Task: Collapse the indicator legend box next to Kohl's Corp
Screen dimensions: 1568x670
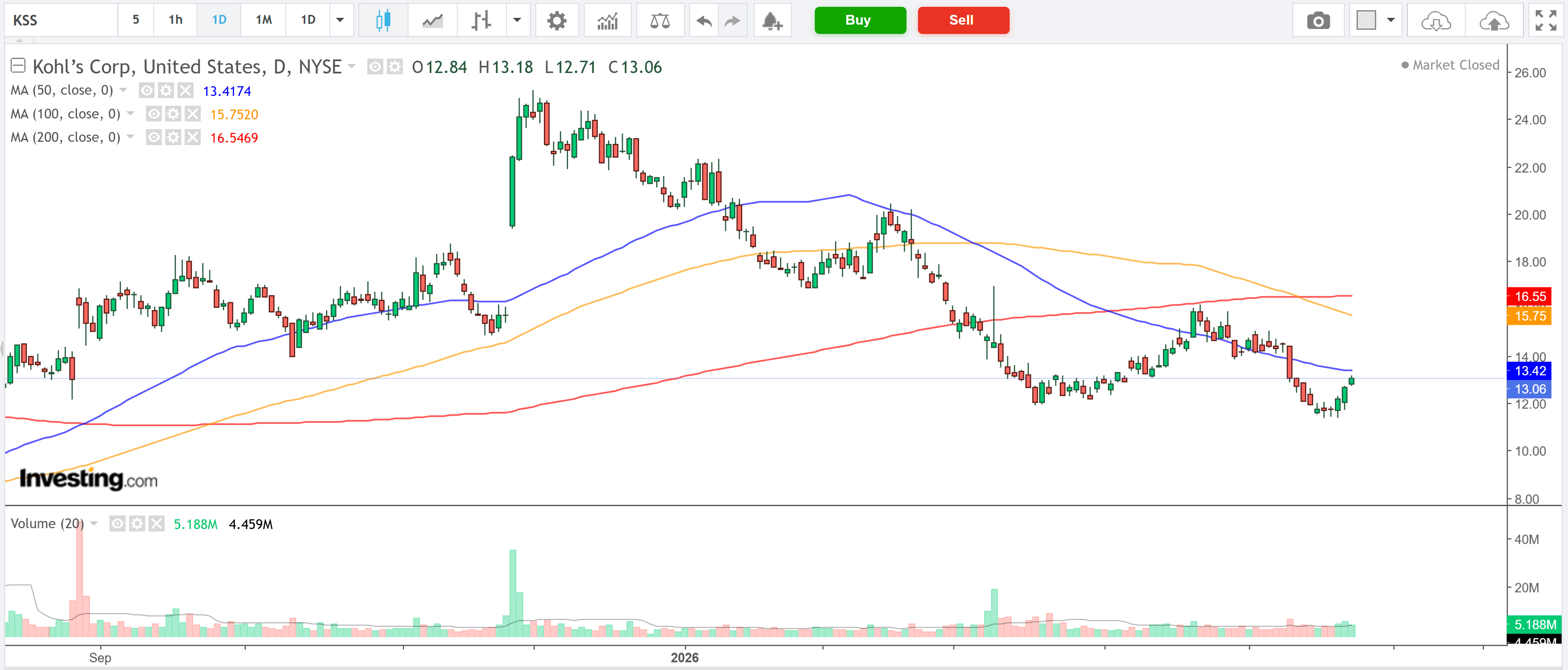Action: (18, 65)
